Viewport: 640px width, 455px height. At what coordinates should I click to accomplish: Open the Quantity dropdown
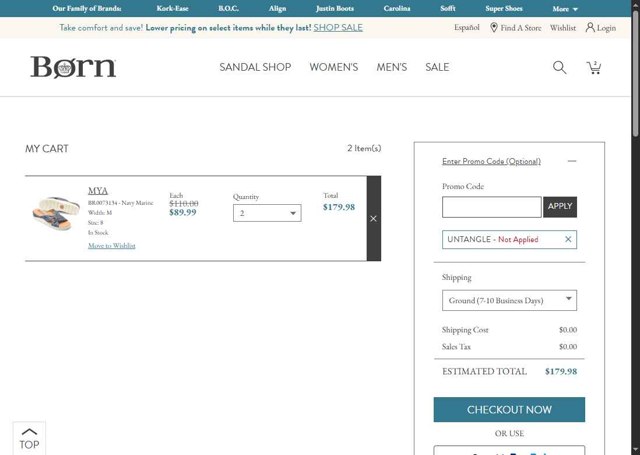pos(267,213)
